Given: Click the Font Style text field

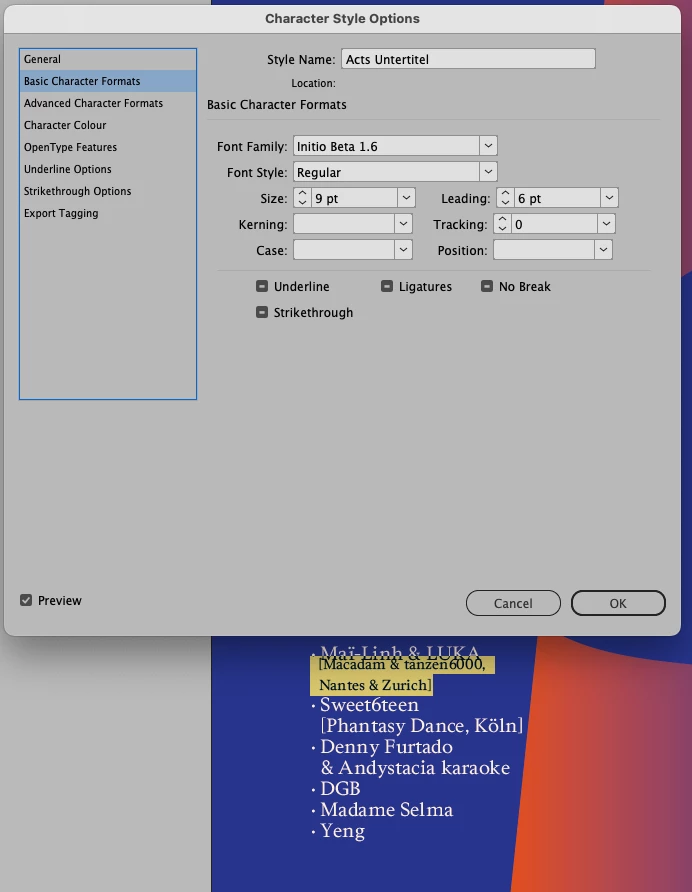Looking at the screenshot, I should [x=386, y=172].
